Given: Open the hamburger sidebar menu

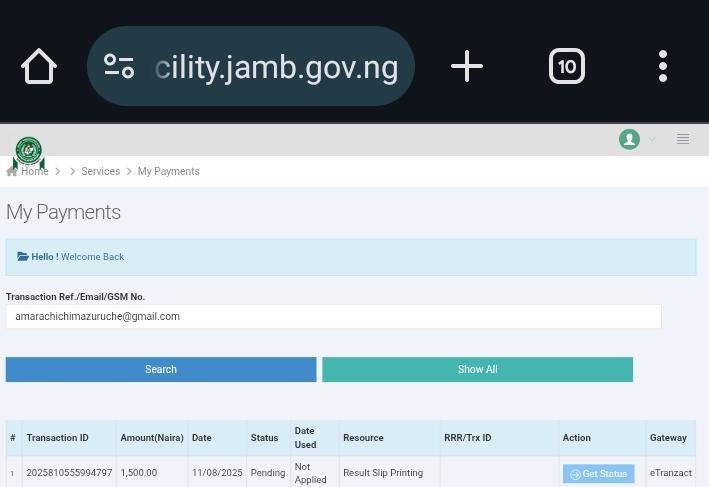Looking at the screenshot, I should click(683, 139).
